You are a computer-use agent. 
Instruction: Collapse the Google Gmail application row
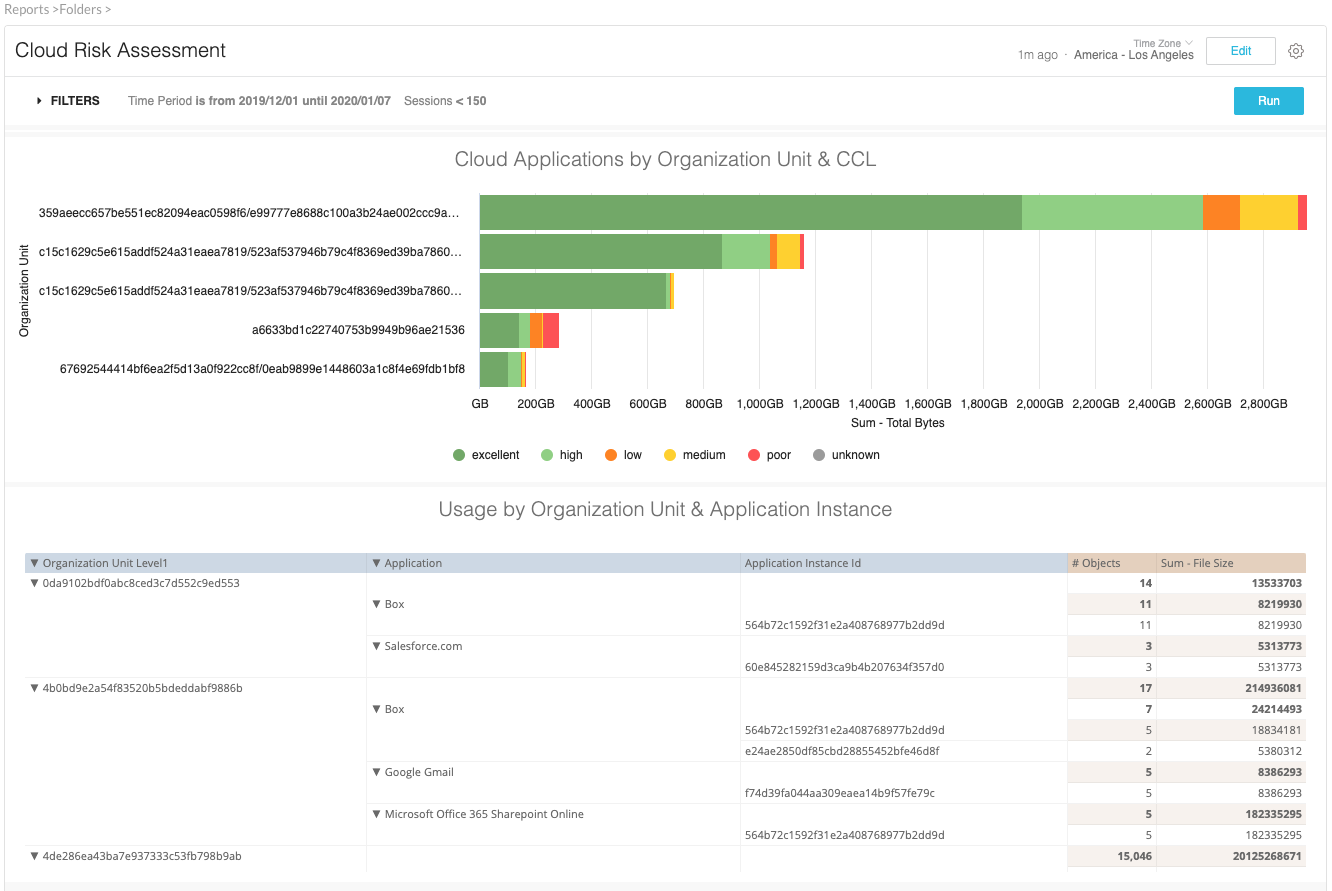tap(377, 772)
